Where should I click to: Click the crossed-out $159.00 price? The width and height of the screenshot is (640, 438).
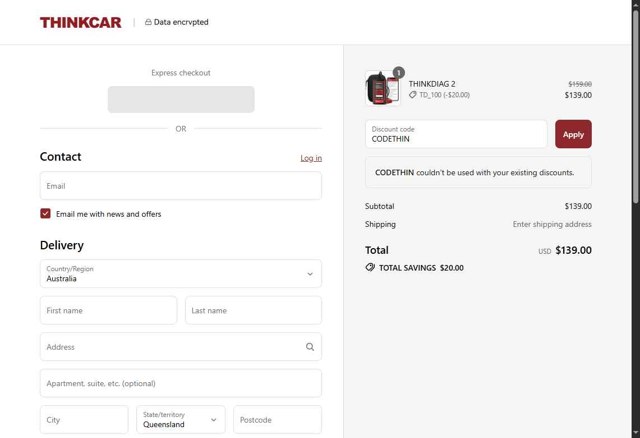(x=580, y=84)
